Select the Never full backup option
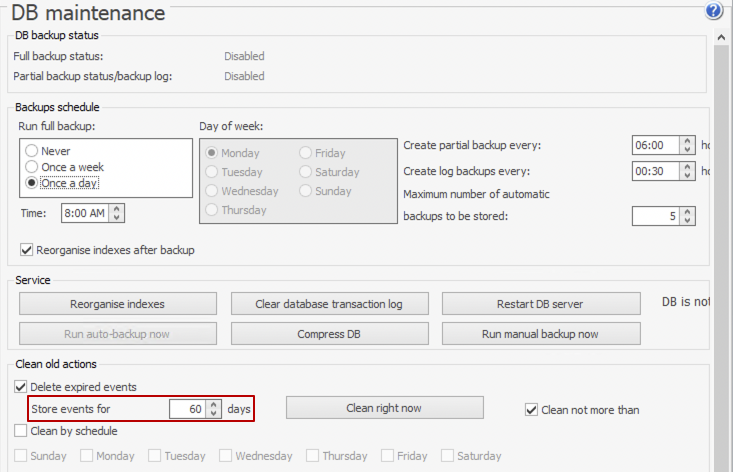Screen dimensions: 733x472 coord(32,150)
